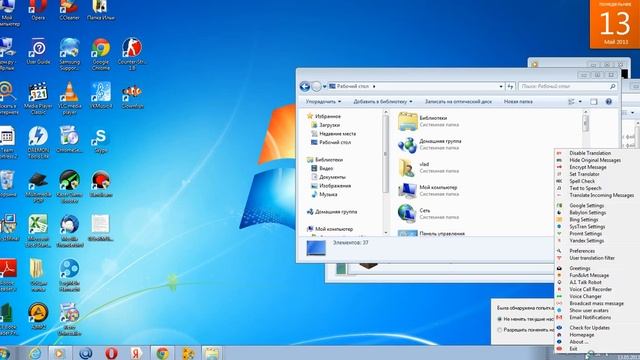Open the Opera shortcut on the desktop
Image resolution: width=640 pixels, height=360 pixels.
[x=38, y=10]
